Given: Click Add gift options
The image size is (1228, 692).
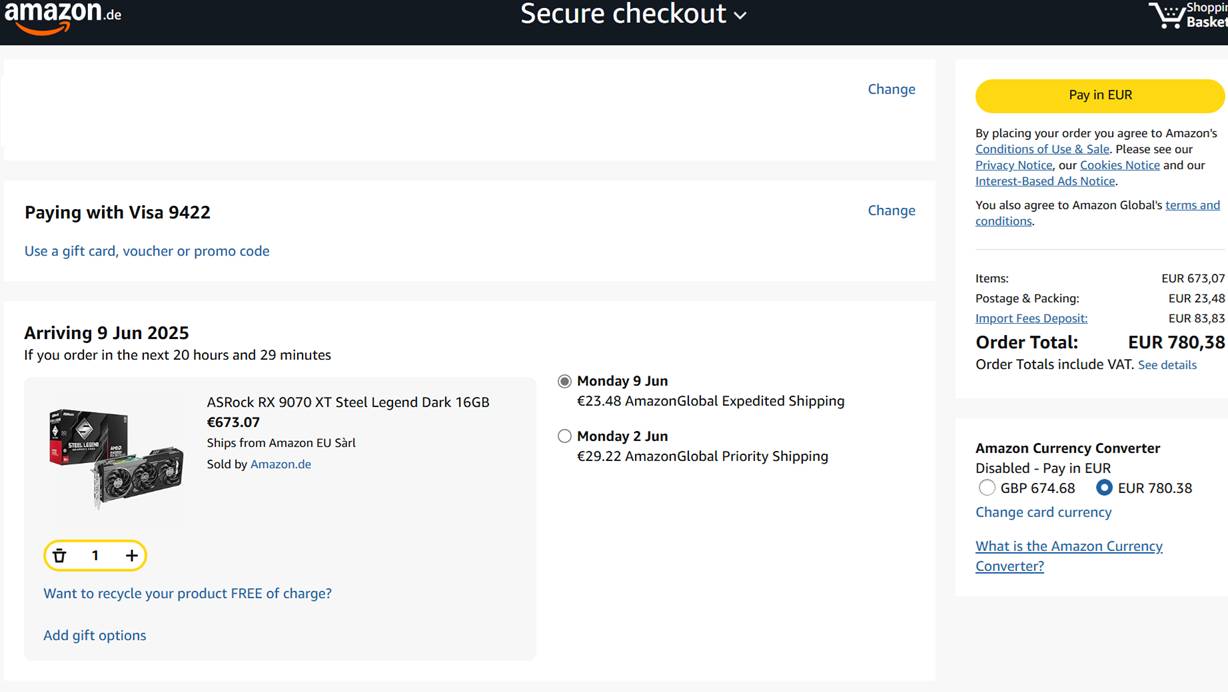Looking at the screenshot, I should tap(95, 635).
